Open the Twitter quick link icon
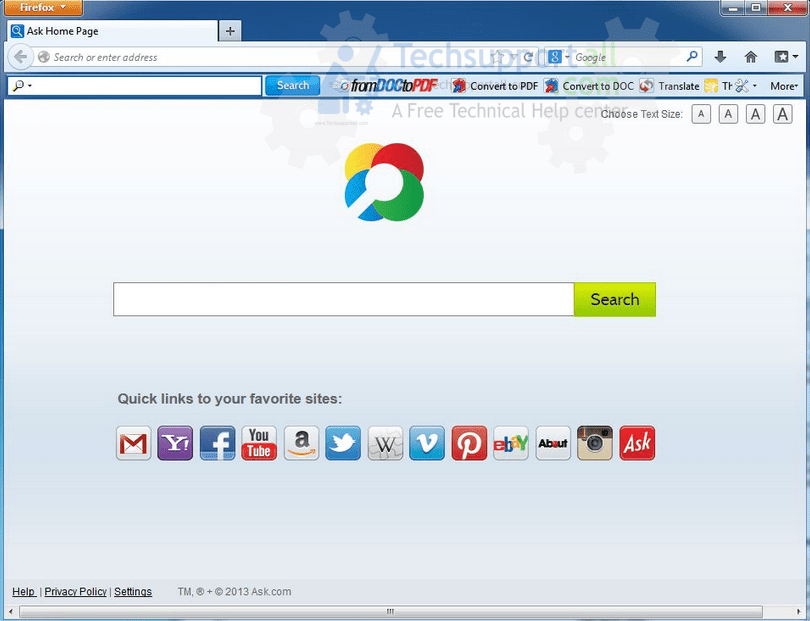The image size is (810, 621). (x=343, y=443)
